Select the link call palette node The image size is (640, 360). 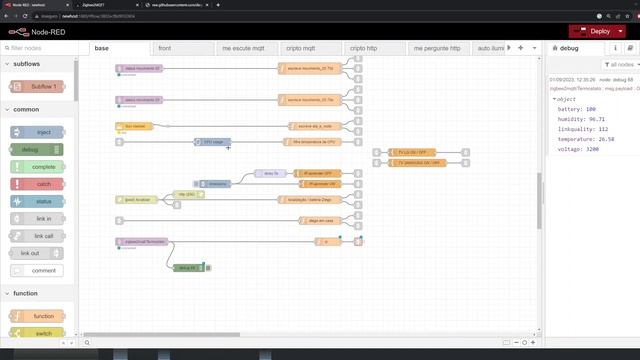coord(37,236)
